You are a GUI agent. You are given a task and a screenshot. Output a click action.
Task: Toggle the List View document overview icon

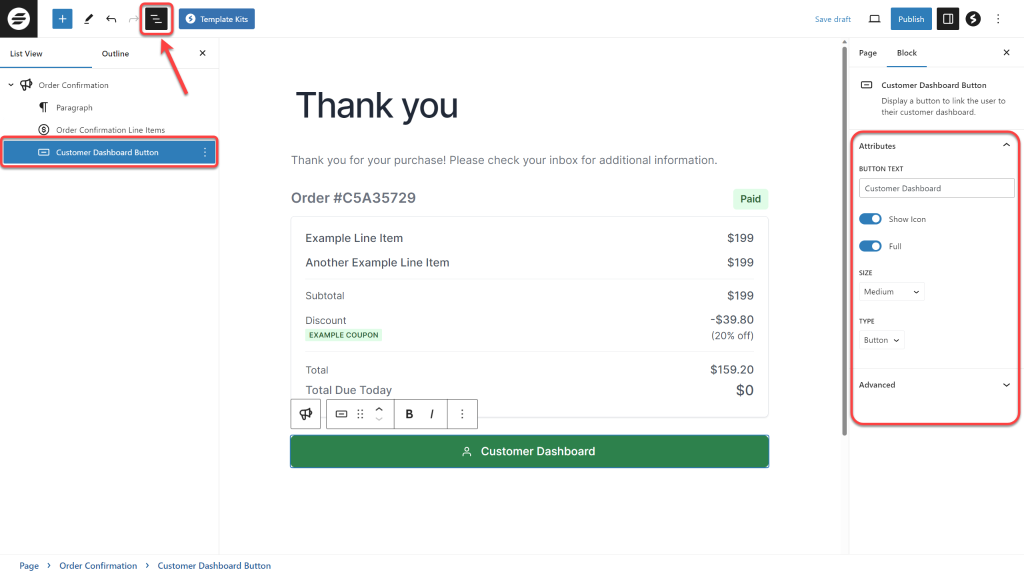pyautogui.click(x=156, y=19)
